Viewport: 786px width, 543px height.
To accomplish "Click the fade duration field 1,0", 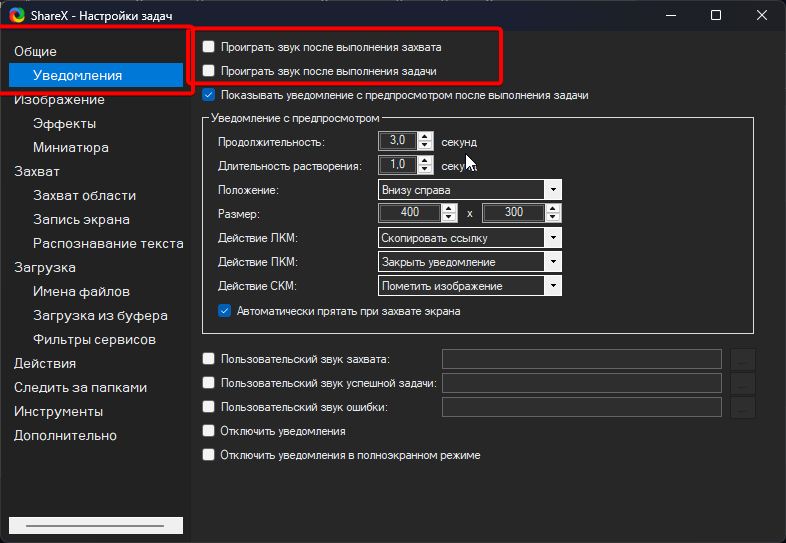I will [x=398, y=164].
